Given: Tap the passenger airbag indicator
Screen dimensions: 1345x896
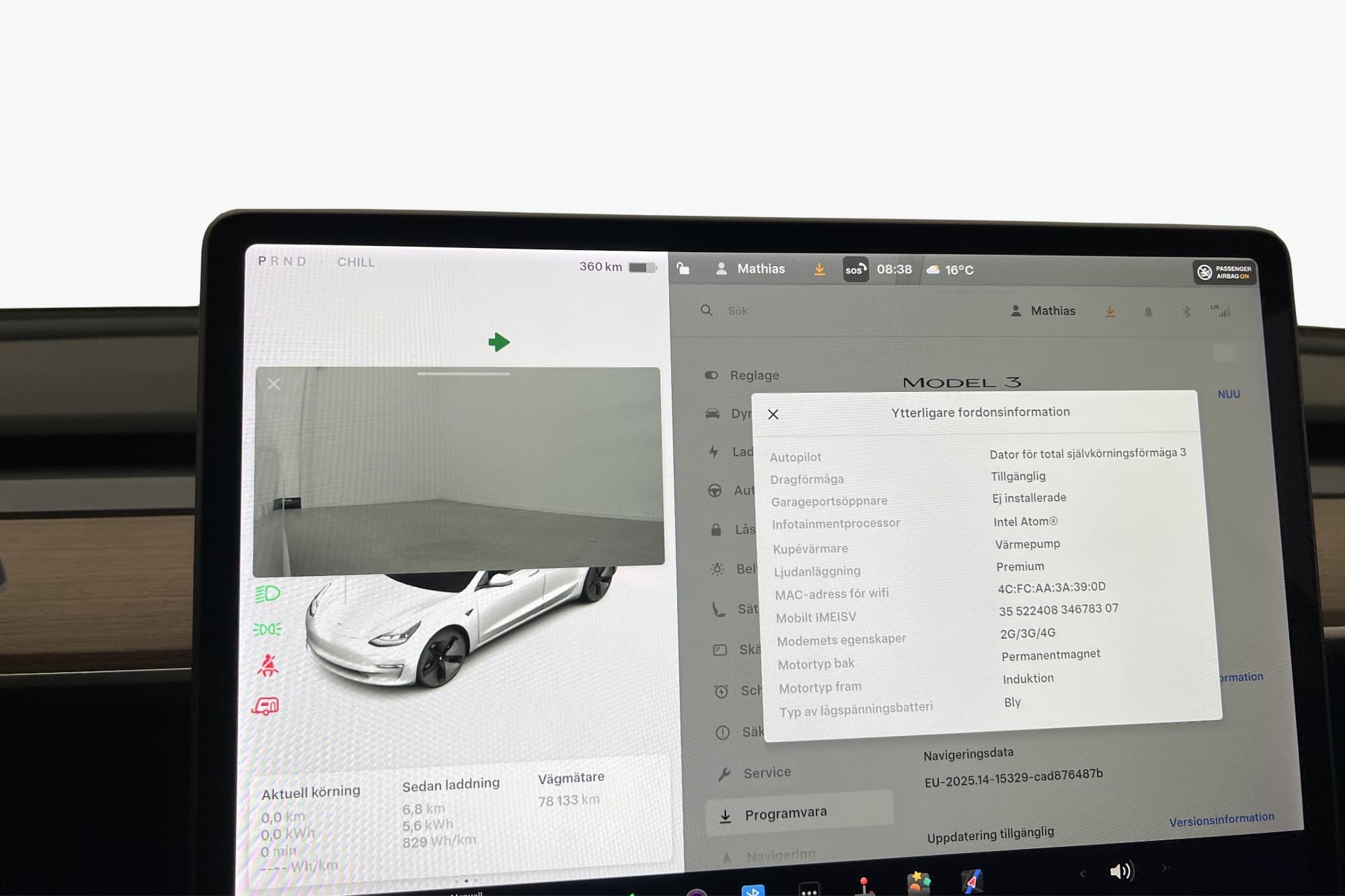Looking at the screenshot, I should (1224, 272).
